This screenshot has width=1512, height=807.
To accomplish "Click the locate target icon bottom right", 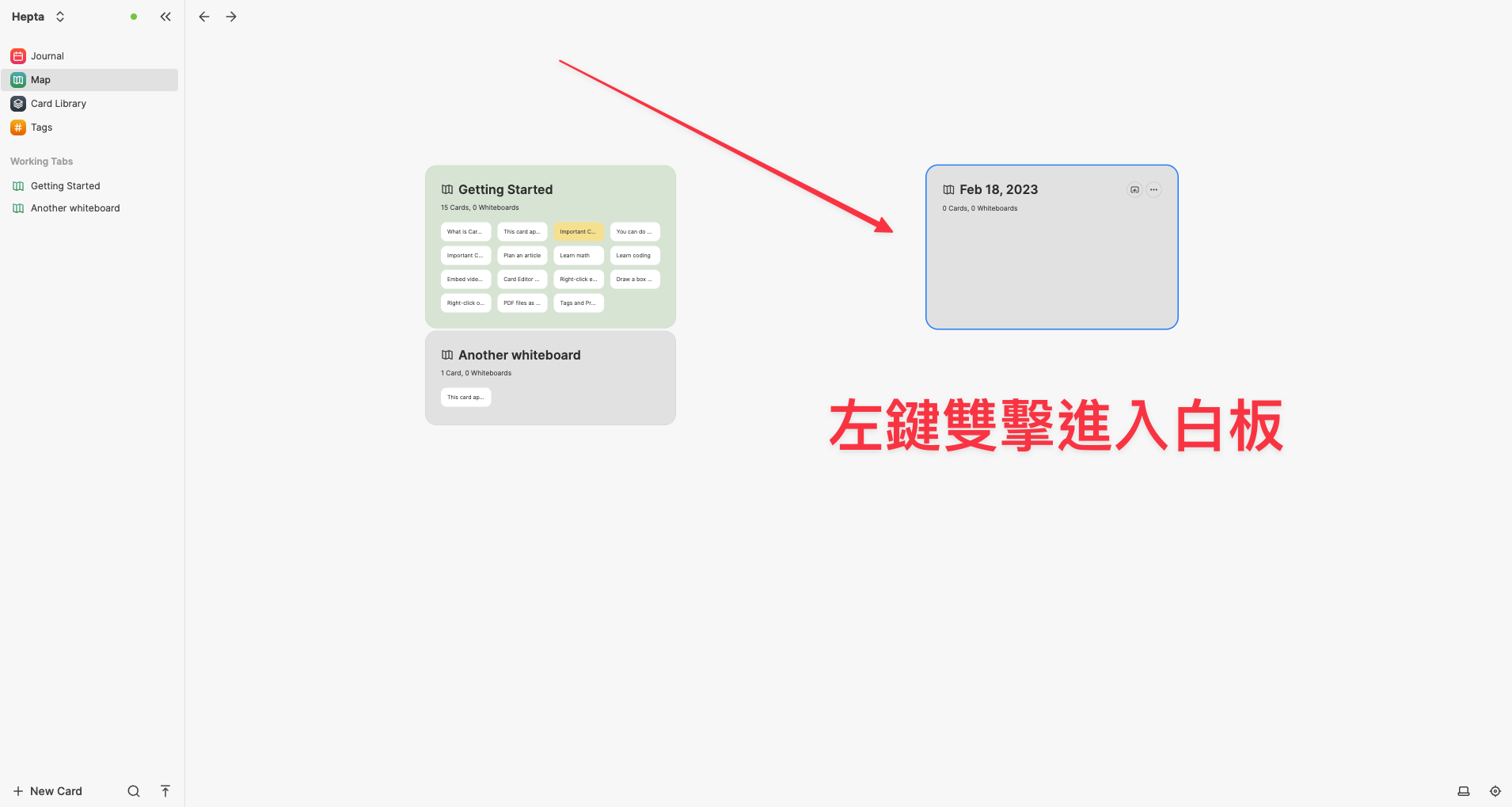I will (x=1495, y=790).
